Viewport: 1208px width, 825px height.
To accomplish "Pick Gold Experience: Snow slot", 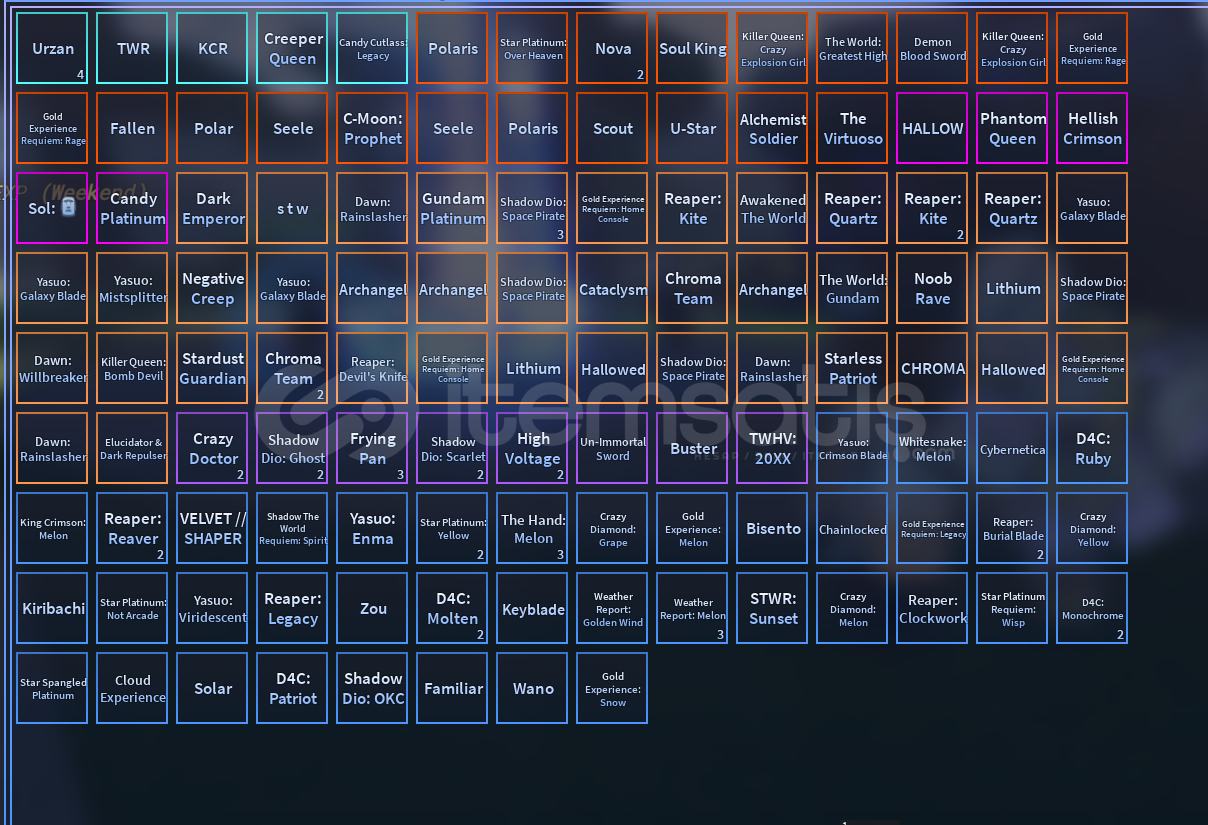I will tap(612, 688).
